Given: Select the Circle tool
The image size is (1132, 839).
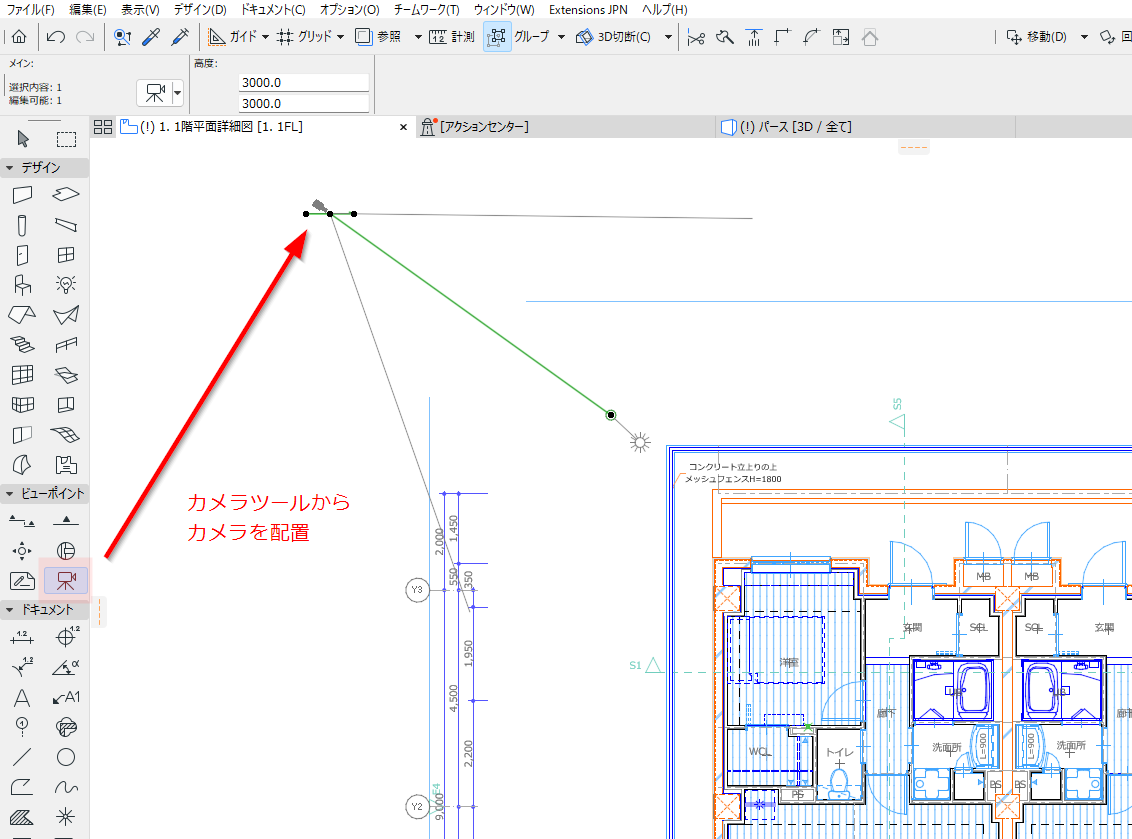Looking at the screenshot, I should [66, 757].
